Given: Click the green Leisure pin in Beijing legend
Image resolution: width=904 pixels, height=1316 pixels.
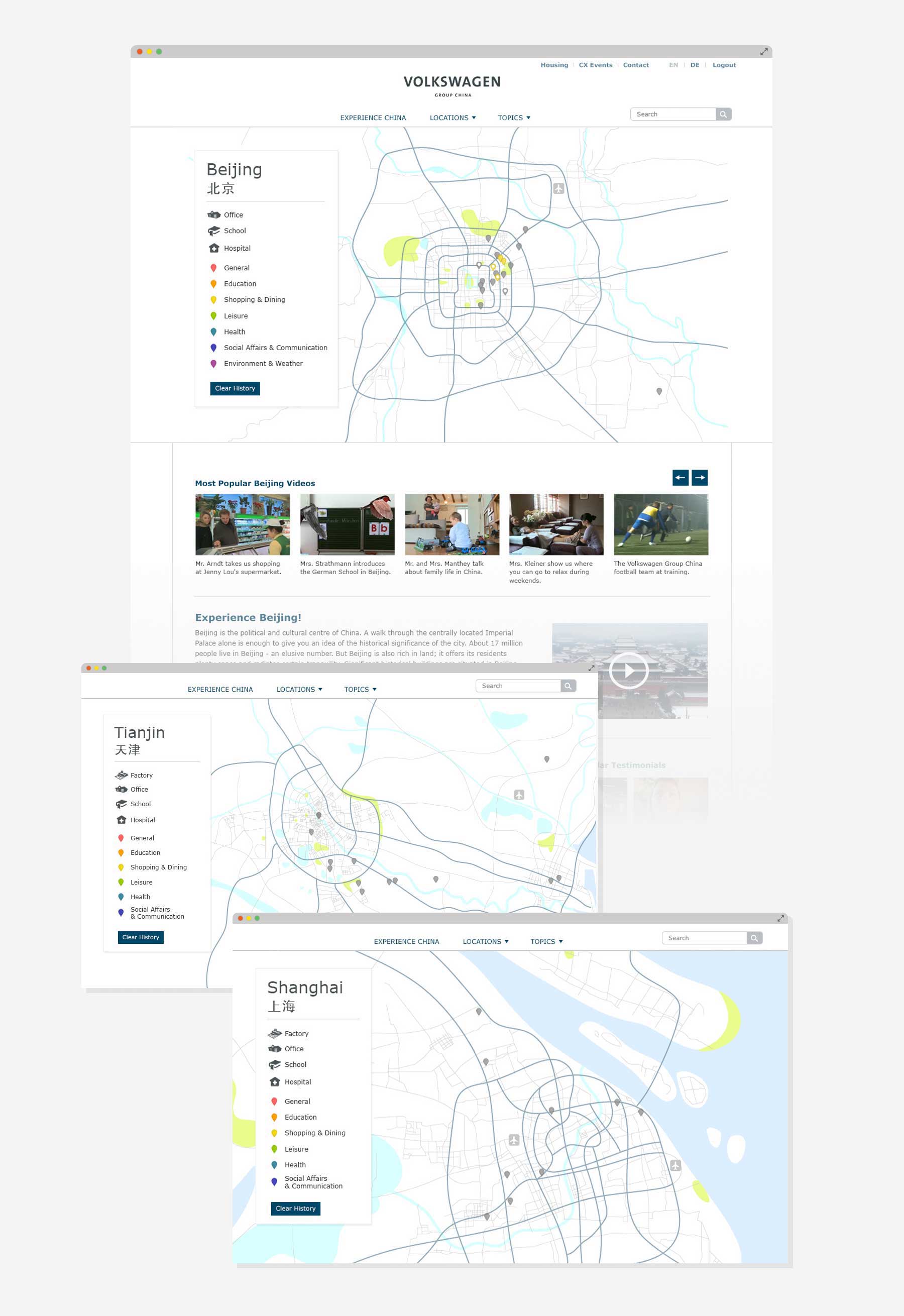Looking at the screenshot, I should pyautogui.click(x=213, y=316).
